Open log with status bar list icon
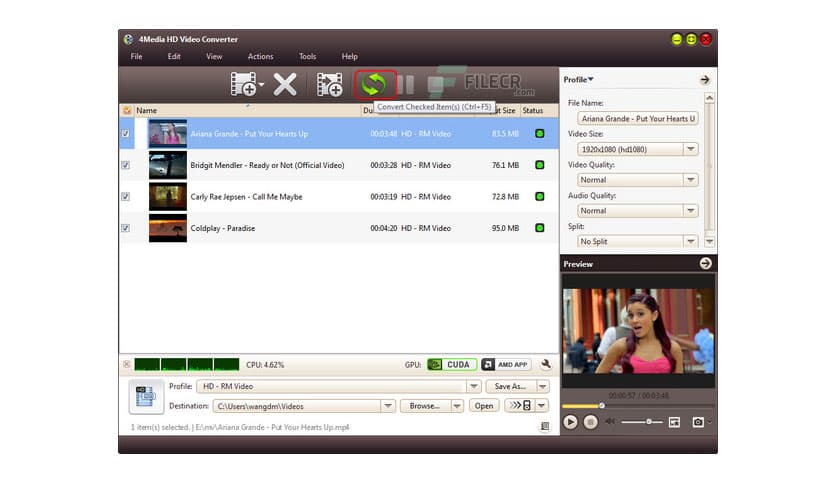Image resolution: width=836 pixels, height=484 pixels. [x=545, y=426]
